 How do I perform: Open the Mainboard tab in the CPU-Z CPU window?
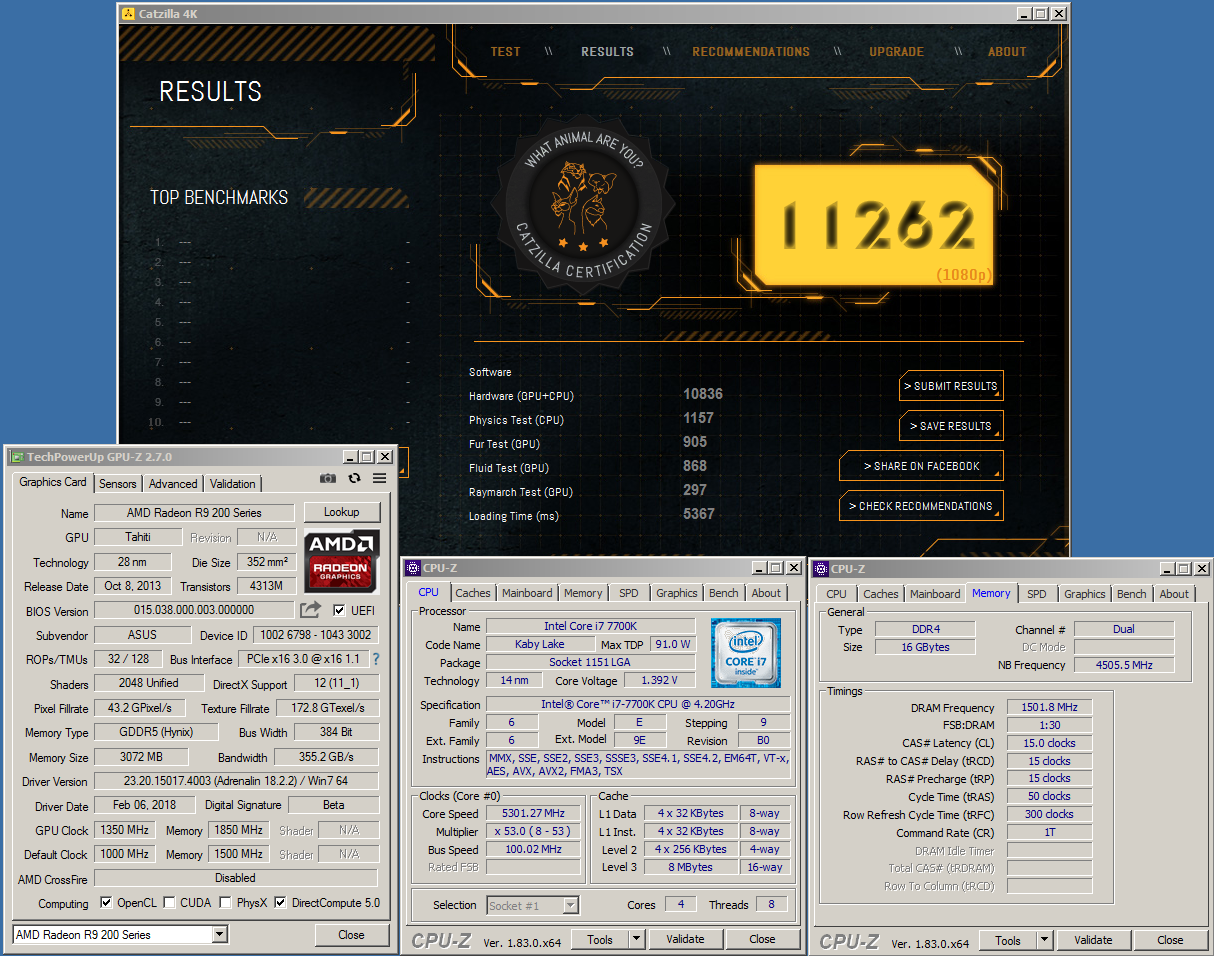527,593
